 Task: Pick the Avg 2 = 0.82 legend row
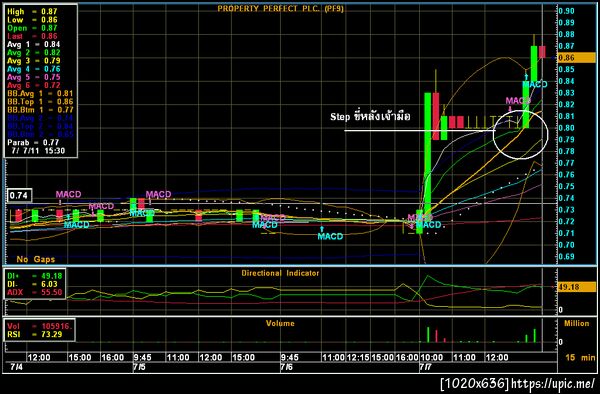34,52
